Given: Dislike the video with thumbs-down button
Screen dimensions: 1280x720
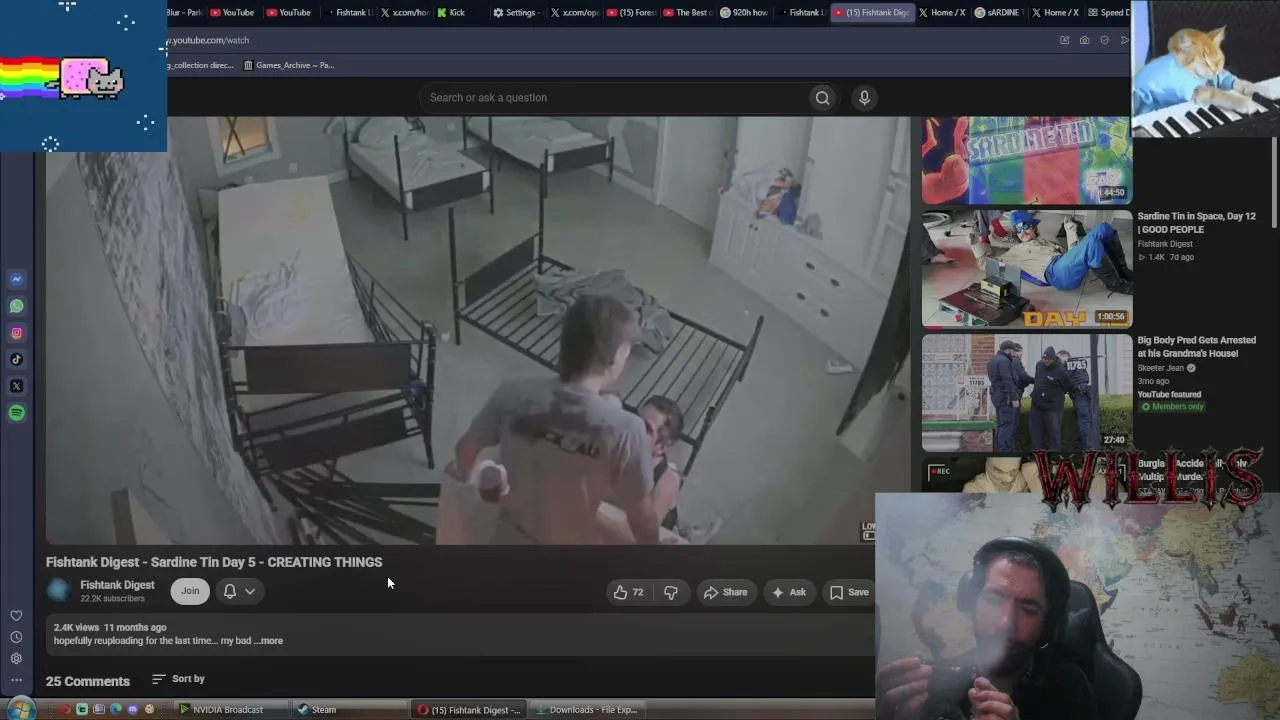Looking at the screenshot, I should coord(671,592).
